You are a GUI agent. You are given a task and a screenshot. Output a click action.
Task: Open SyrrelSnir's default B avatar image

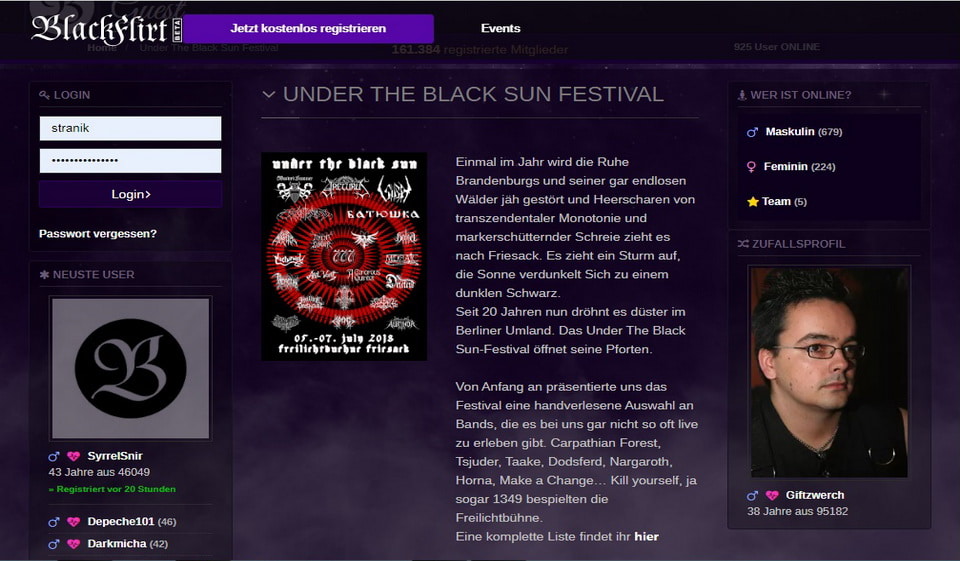(130, 368)
